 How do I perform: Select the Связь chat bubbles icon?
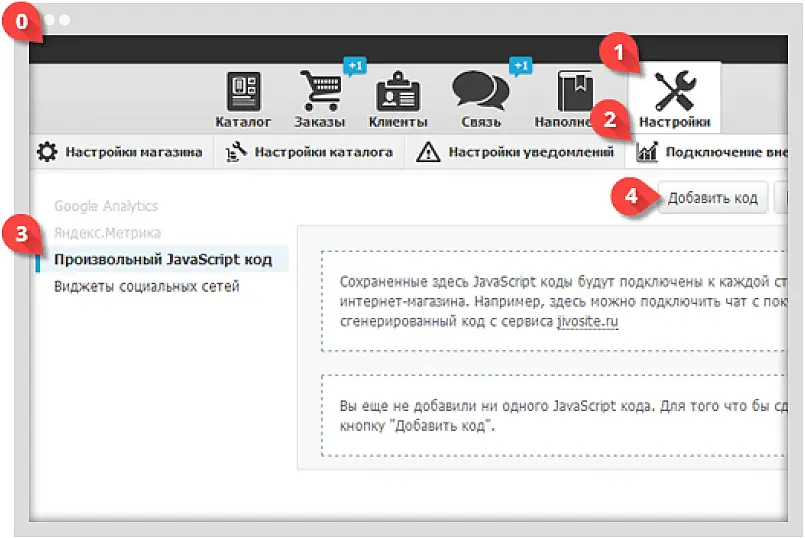coord(474,92)
